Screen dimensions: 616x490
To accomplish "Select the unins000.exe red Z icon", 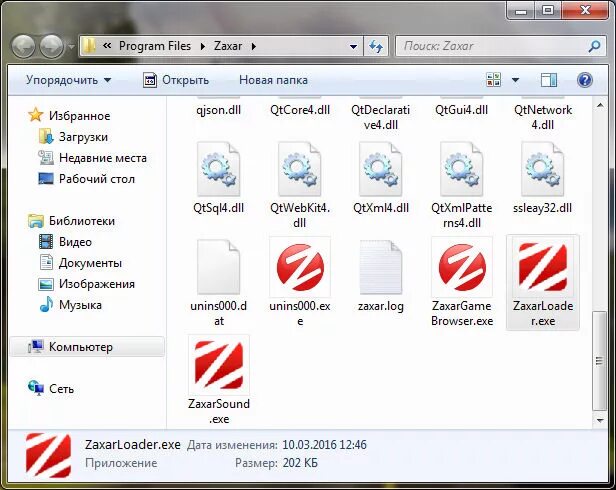I will pyautogui.click(x=300, y=267).
